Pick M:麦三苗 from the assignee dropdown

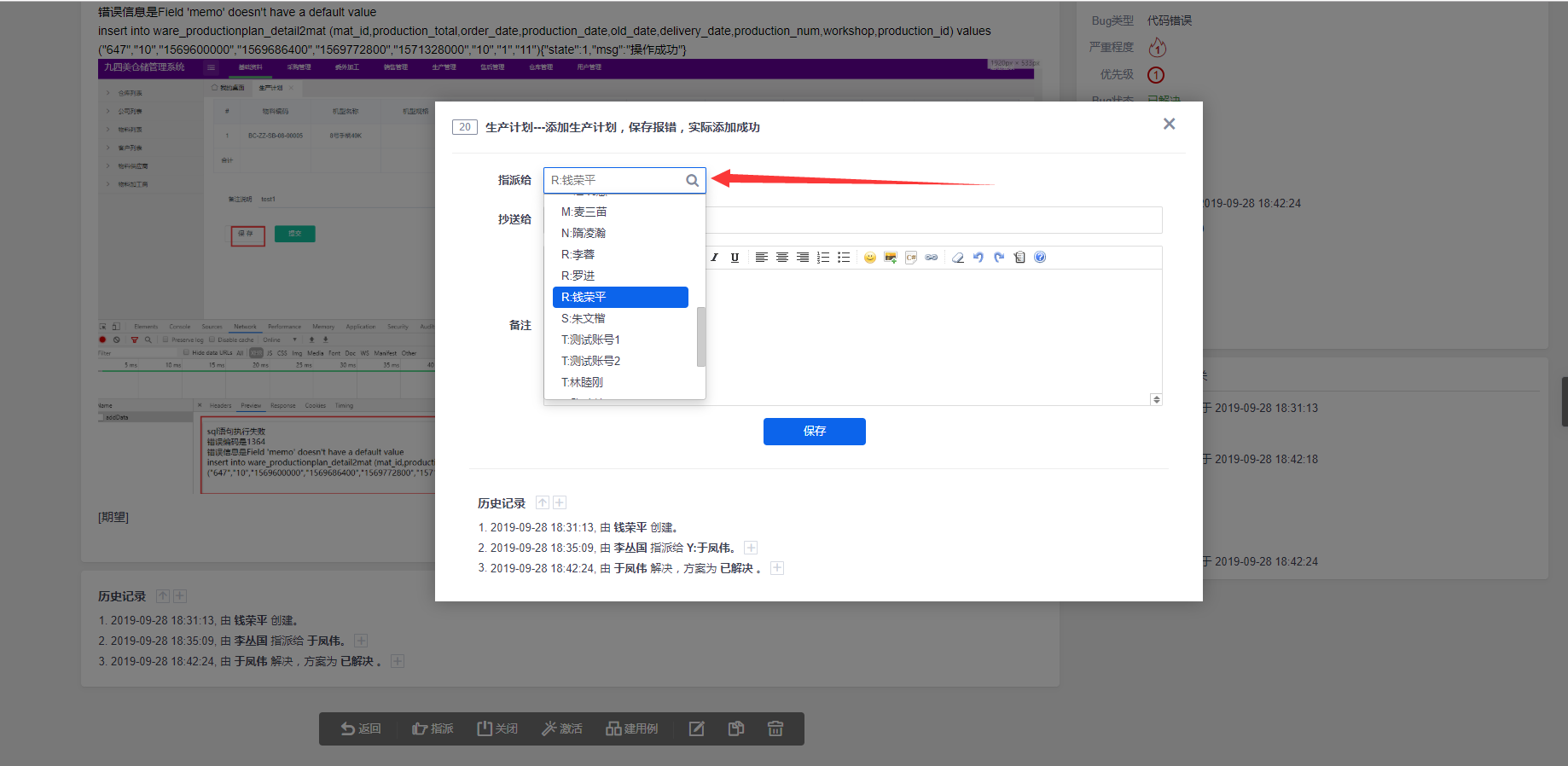pos(584,212)
